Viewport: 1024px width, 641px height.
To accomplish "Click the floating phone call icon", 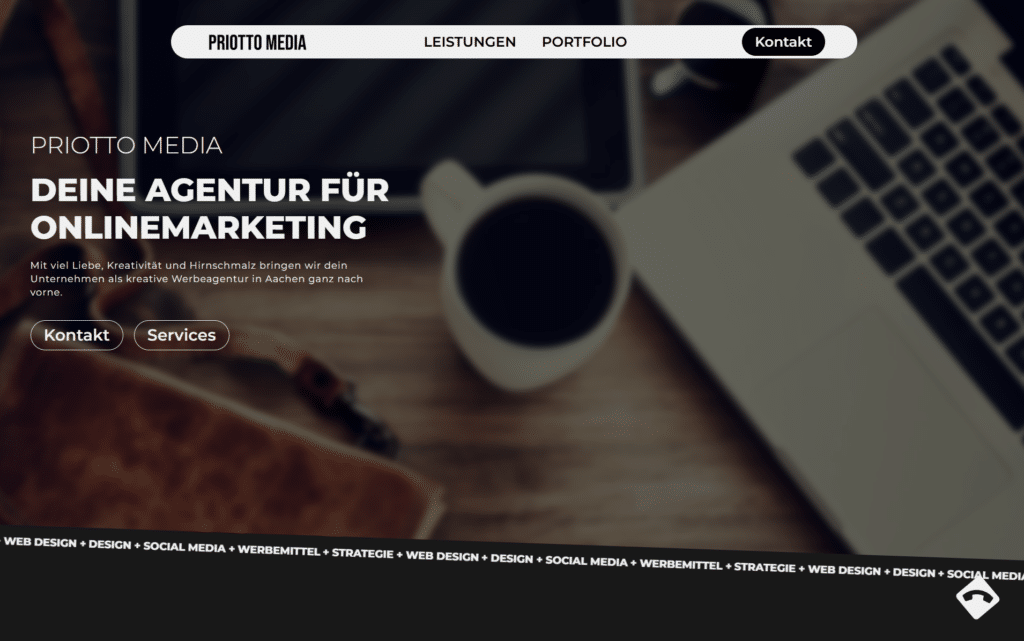I will point(977,597).
